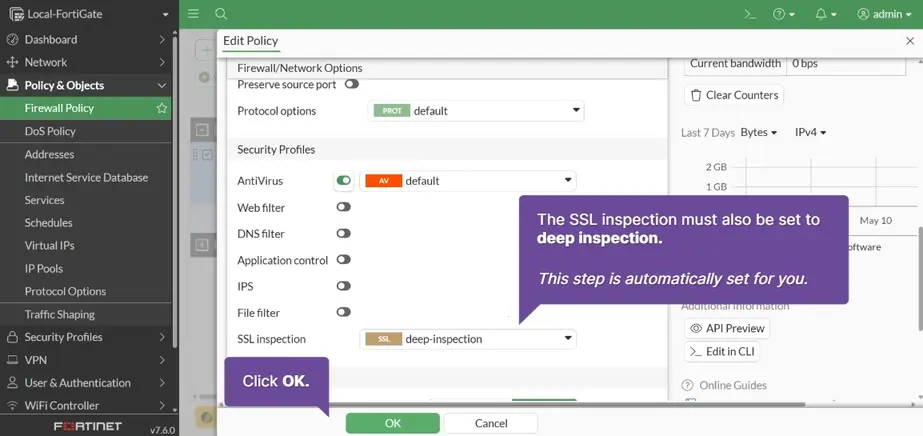Click the Clear Counters button

734,95
